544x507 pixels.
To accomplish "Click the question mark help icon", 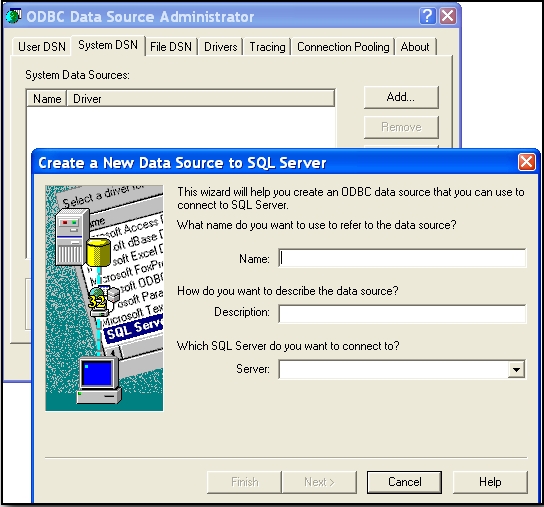I will [x=427, y=16].
